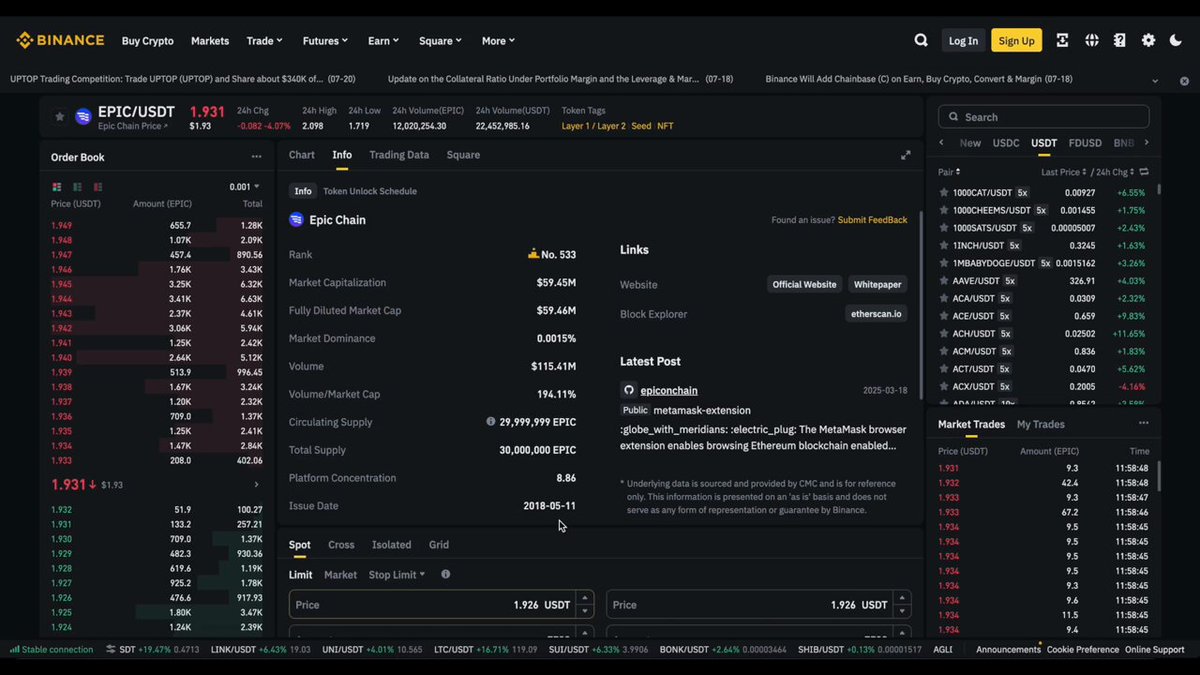Swap Last Price / 24h Chg column icon
Viewport: 1200px width, 675px height.
coord(1144,172)
